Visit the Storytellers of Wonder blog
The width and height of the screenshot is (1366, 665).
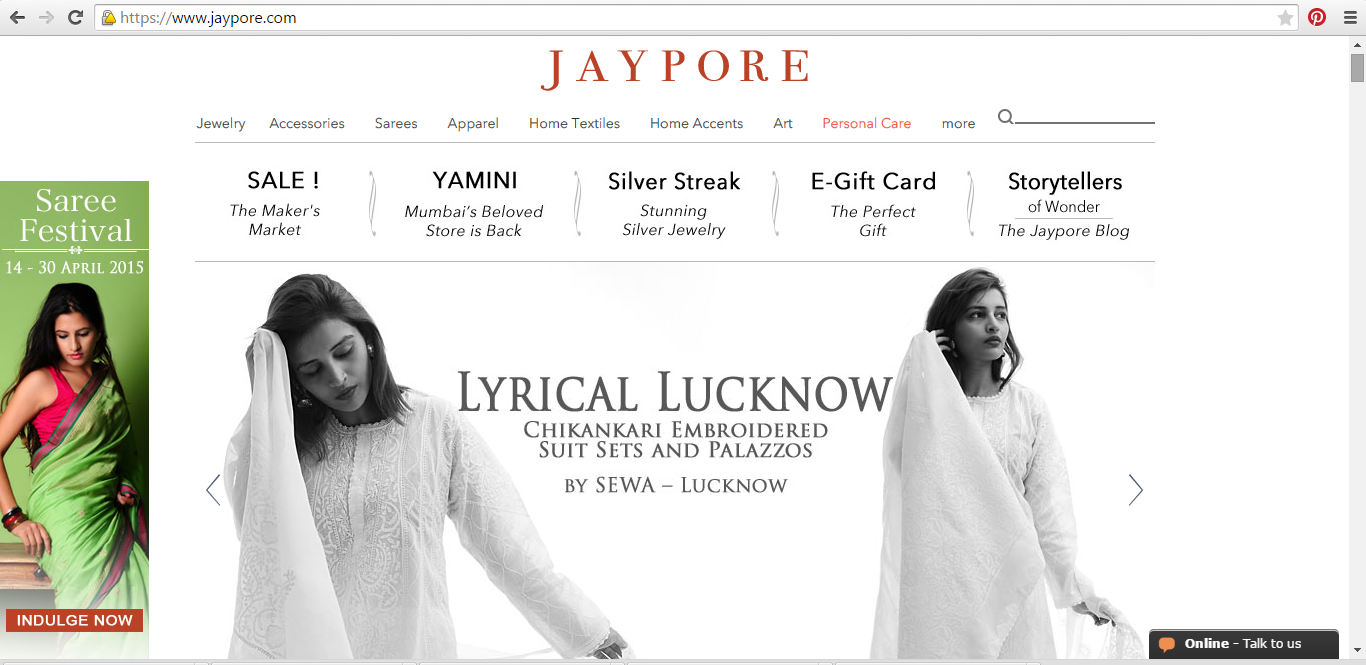coord(1063,200)
